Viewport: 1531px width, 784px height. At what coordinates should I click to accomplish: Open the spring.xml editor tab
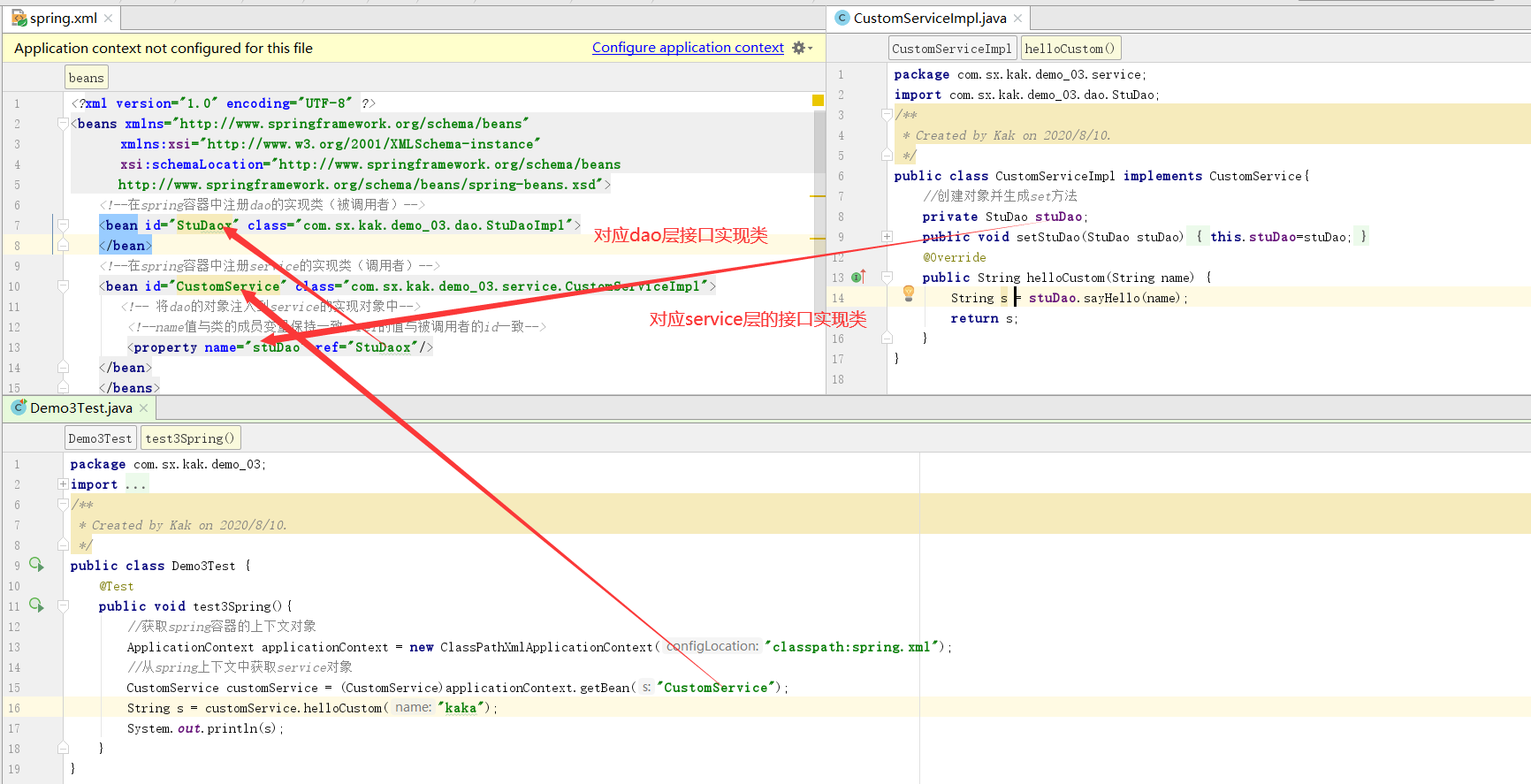62,18
